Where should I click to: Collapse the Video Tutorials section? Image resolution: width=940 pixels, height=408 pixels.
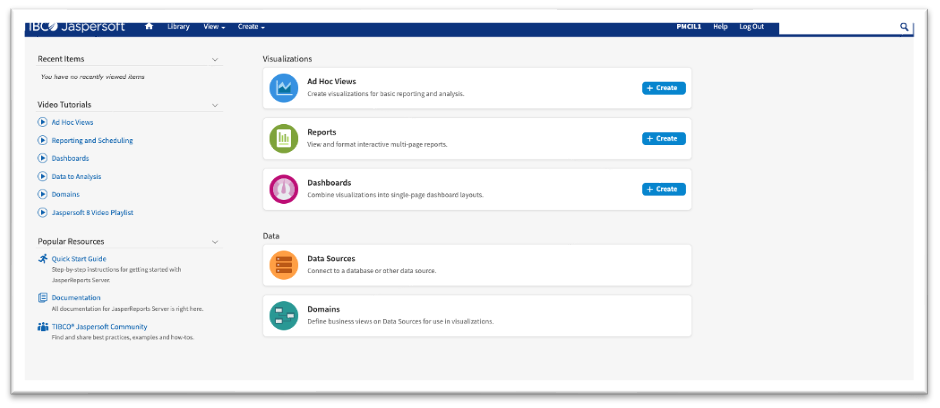tap(215, 105)
